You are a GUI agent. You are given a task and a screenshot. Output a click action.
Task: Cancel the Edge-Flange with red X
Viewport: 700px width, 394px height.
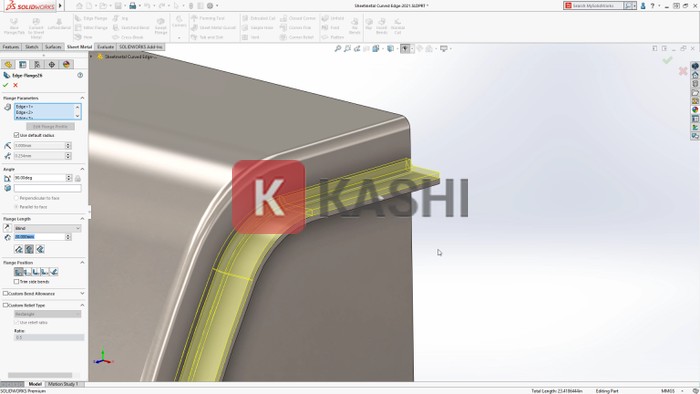click(16, 85)
